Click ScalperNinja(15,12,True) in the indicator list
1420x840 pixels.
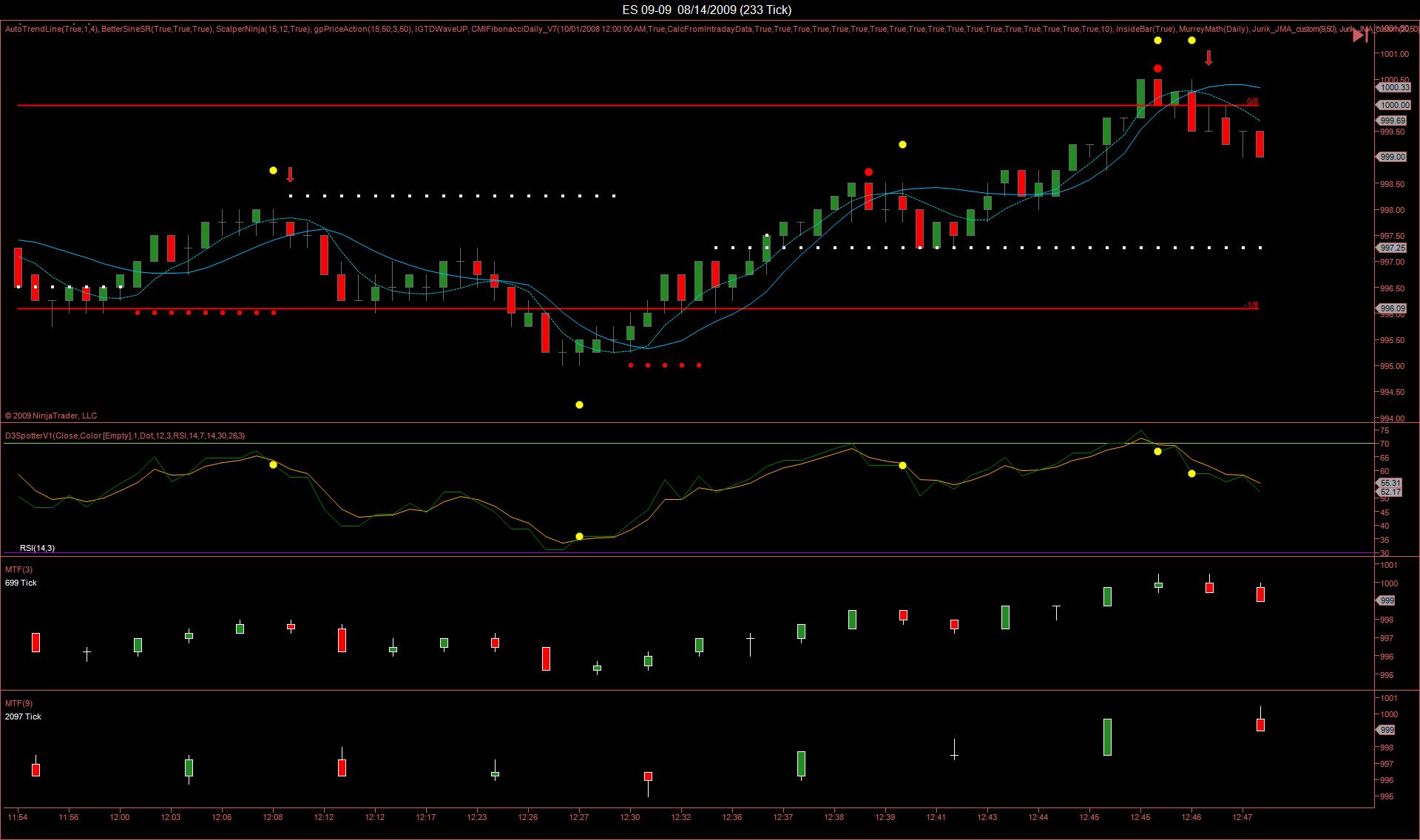[263, 29]
